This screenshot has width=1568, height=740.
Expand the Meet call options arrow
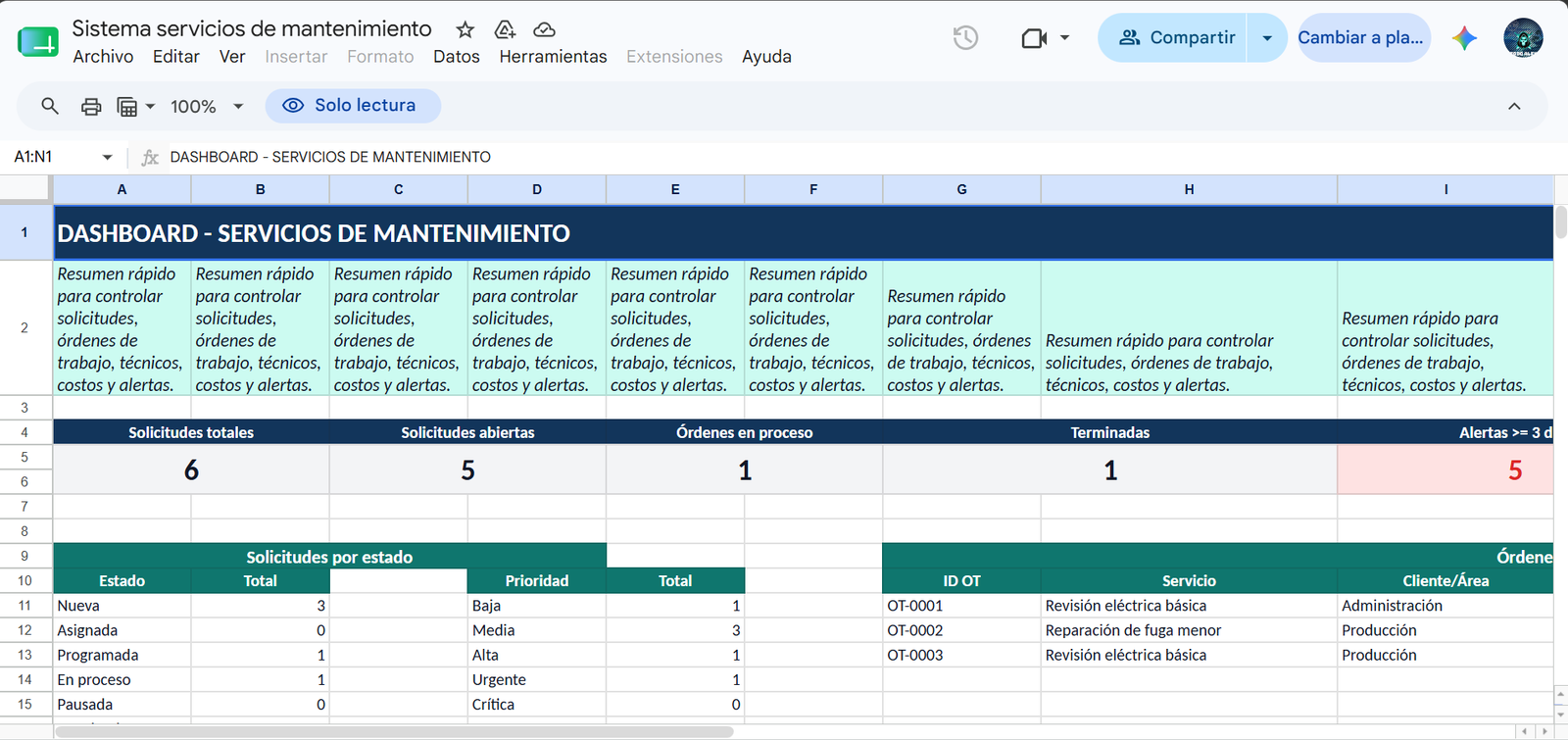click(1064, 38)
